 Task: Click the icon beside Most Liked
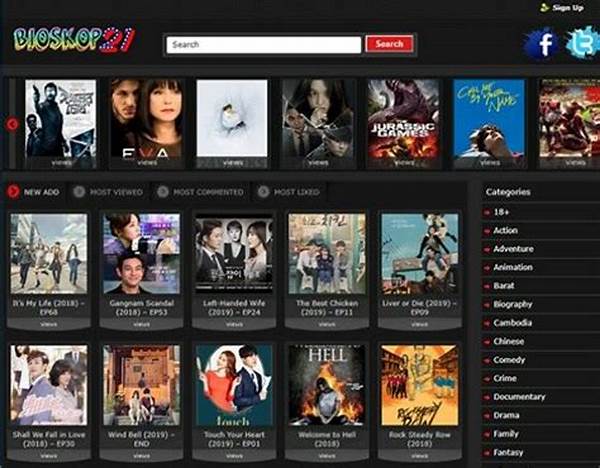coord(263,191)
